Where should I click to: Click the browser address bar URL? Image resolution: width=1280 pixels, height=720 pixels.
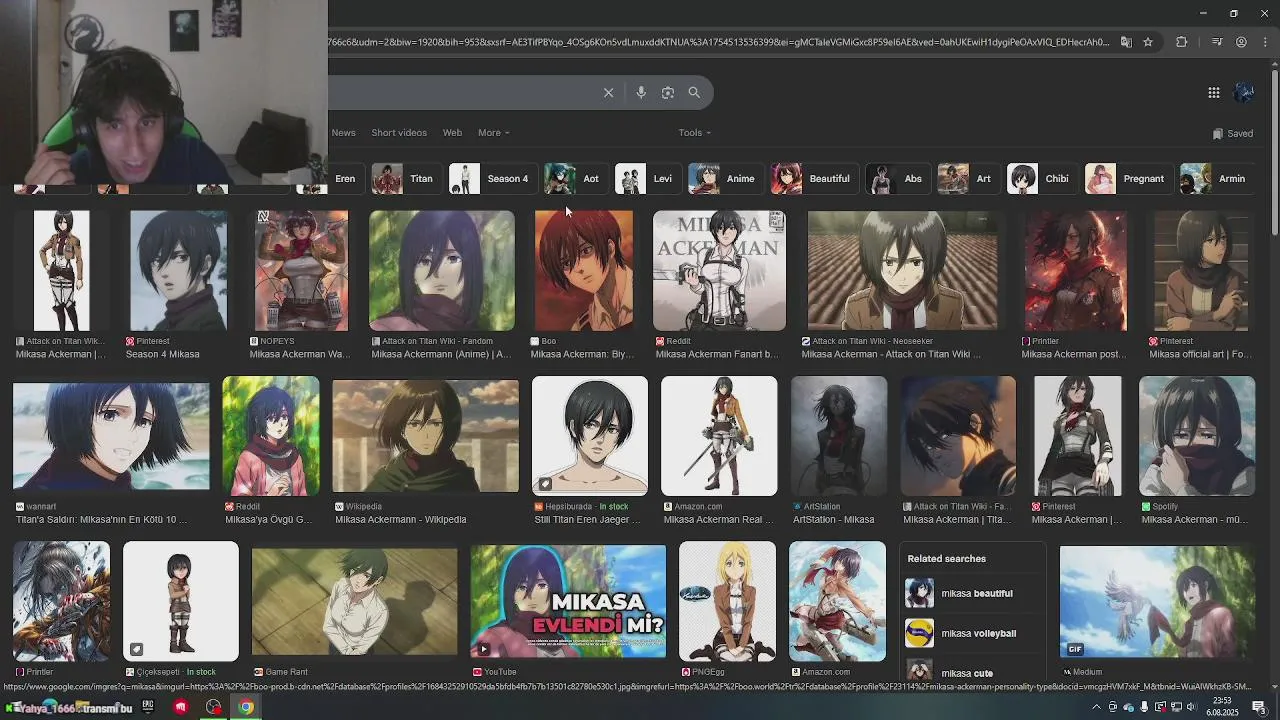pyautogui.click(x=718, y=42)
